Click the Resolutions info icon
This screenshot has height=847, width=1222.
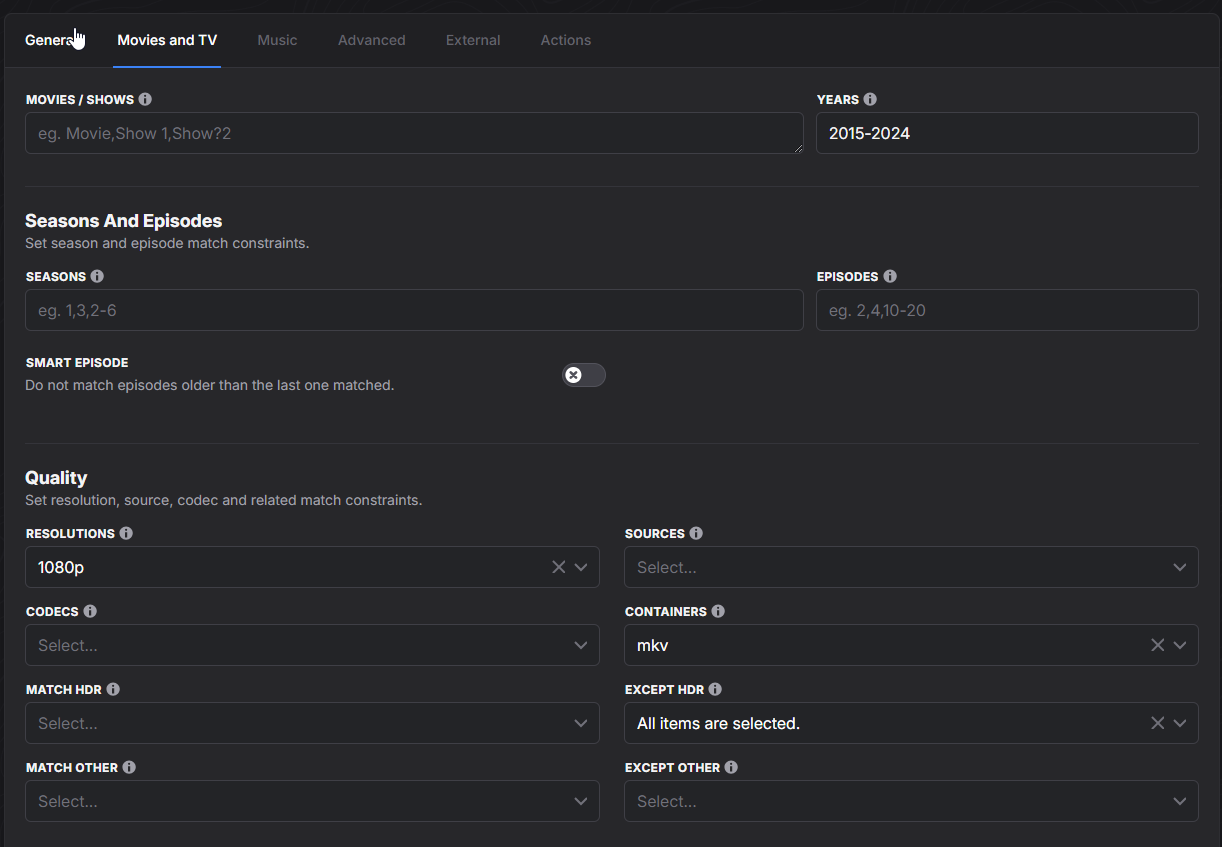pyautogui.click(x=126, y=533)
